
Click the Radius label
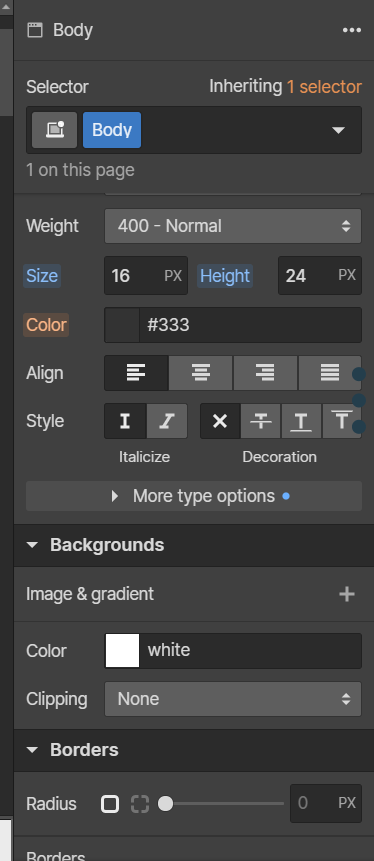pos(51,804)
